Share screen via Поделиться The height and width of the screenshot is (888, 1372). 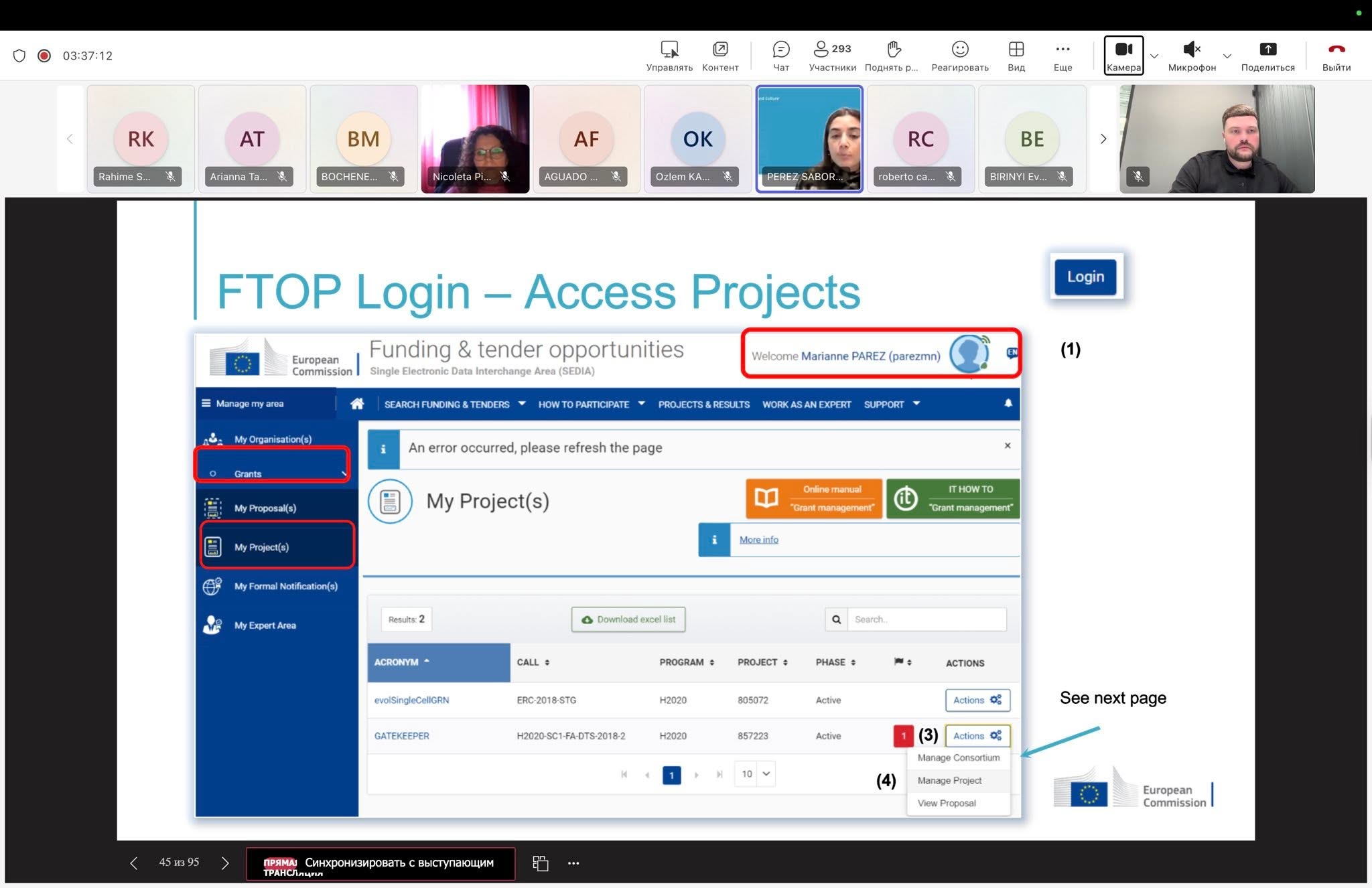coord(1267,56)
